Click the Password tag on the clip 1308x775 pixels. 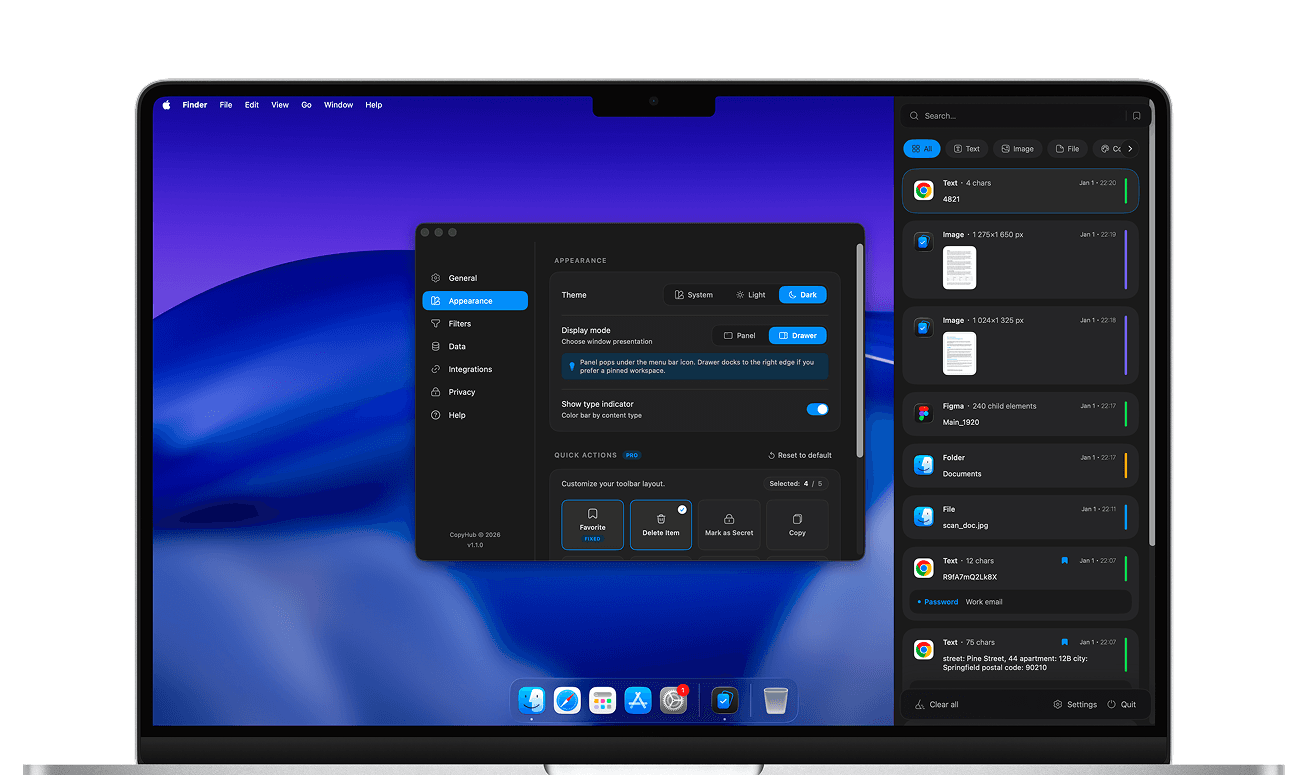click(x=938, y=602)
